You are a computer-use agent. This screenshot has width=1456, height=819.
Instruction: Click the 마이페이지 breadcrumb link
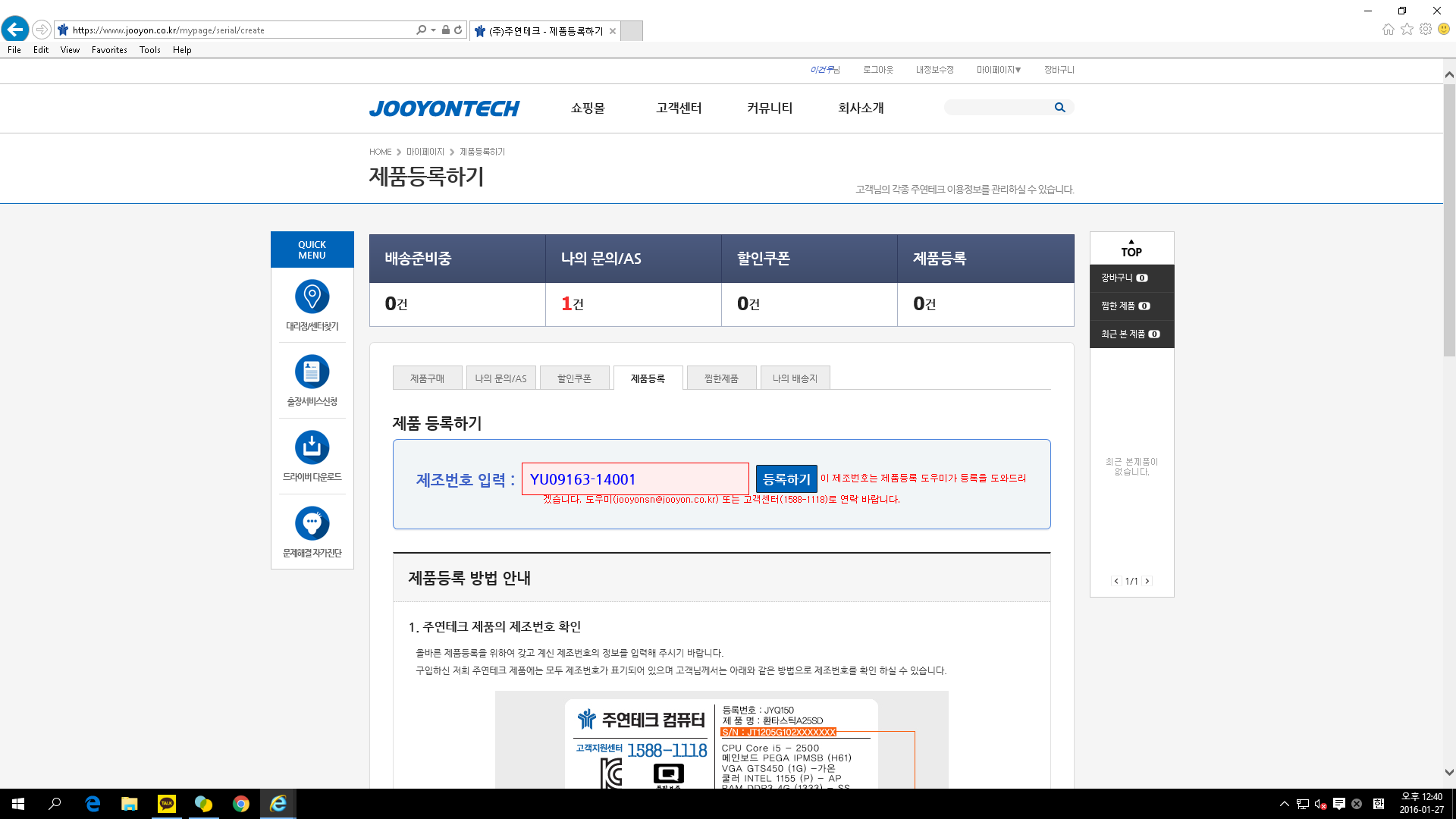425,152
